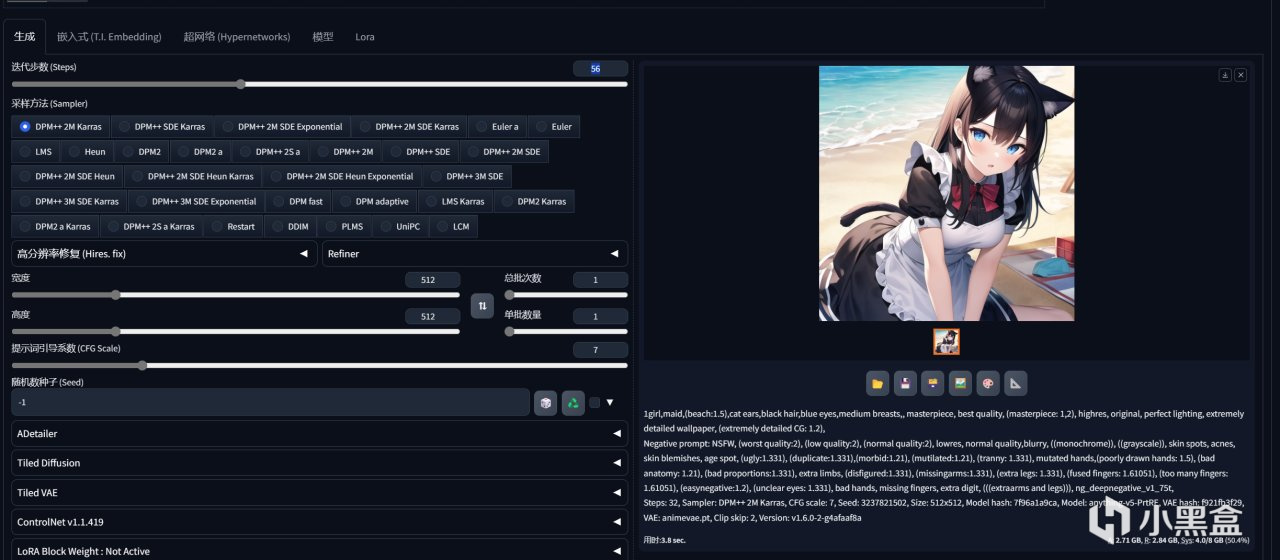Screen dimensions: 1280x560
Task: Open the Lora tab
Action: [365, 37]
